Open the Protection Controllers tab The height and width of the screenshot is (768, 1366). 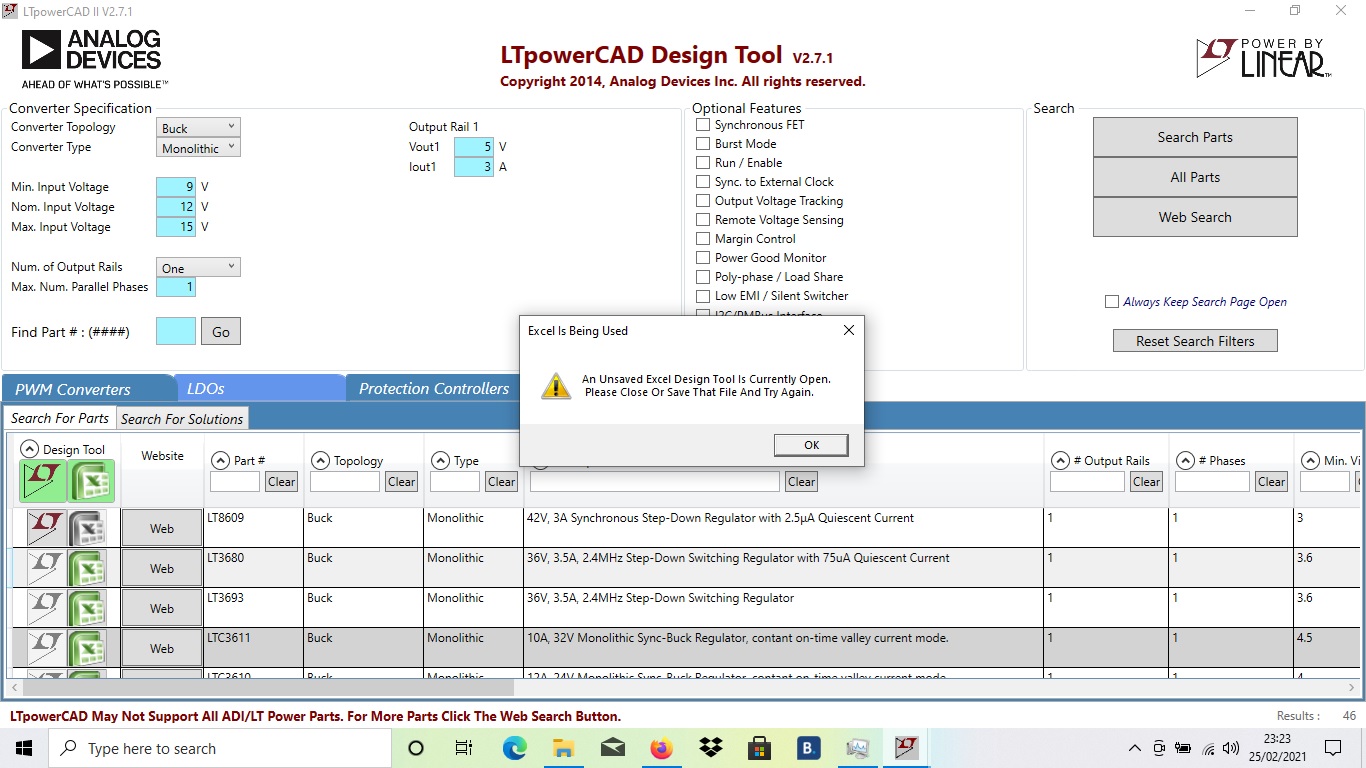point(434,389)
